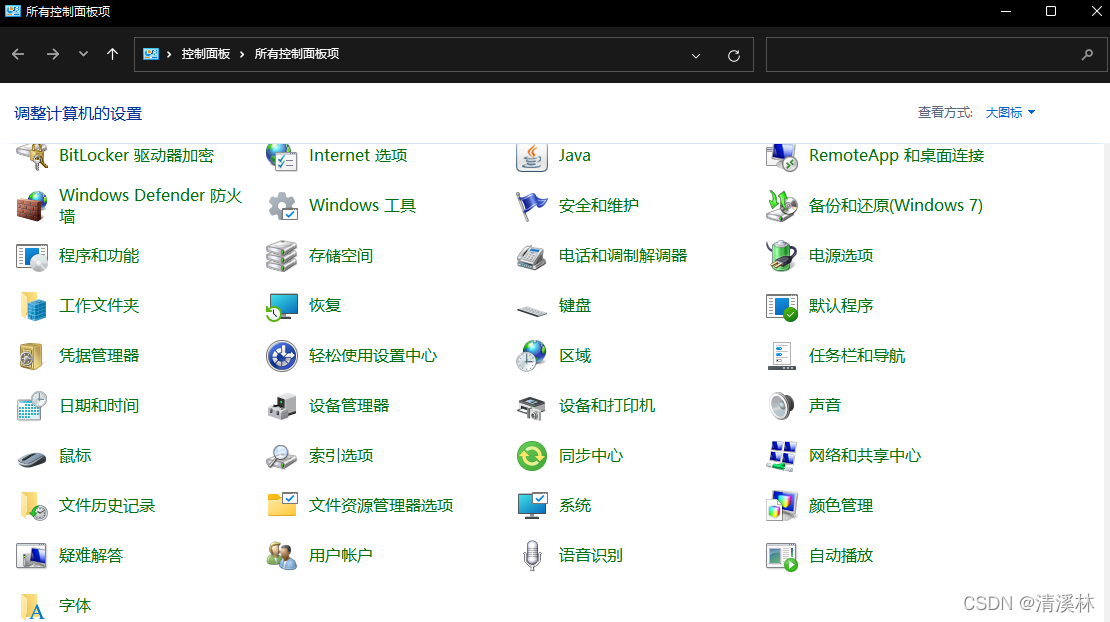The image size is (1110, 622).
Task: Open the recent locations dropdown arrow
Action: 84,54
